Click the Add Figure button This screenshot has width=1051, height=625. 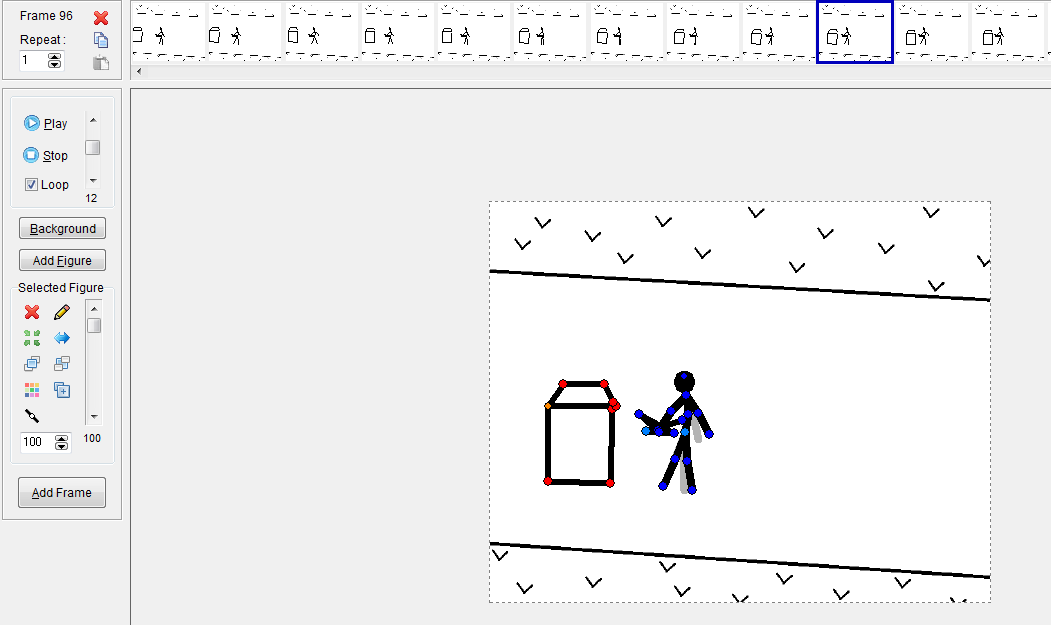point(62,260)
